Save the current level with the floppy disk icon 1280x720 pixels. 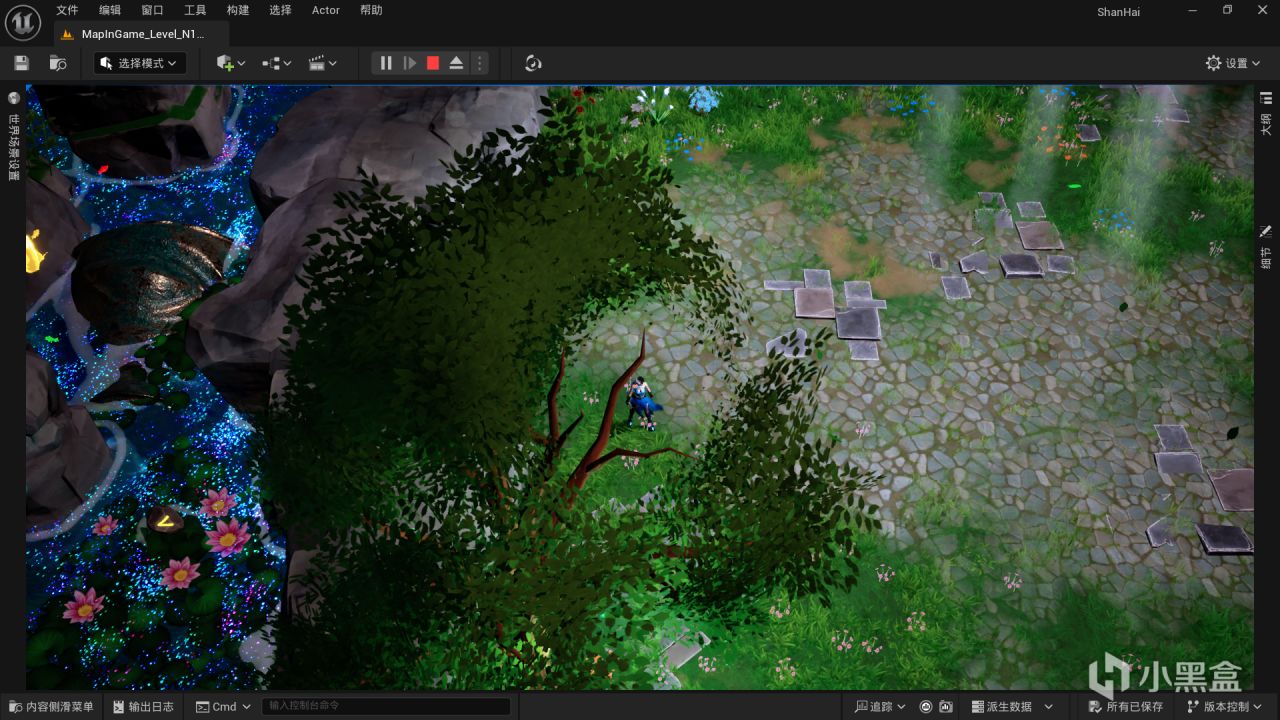coord(21,63)
